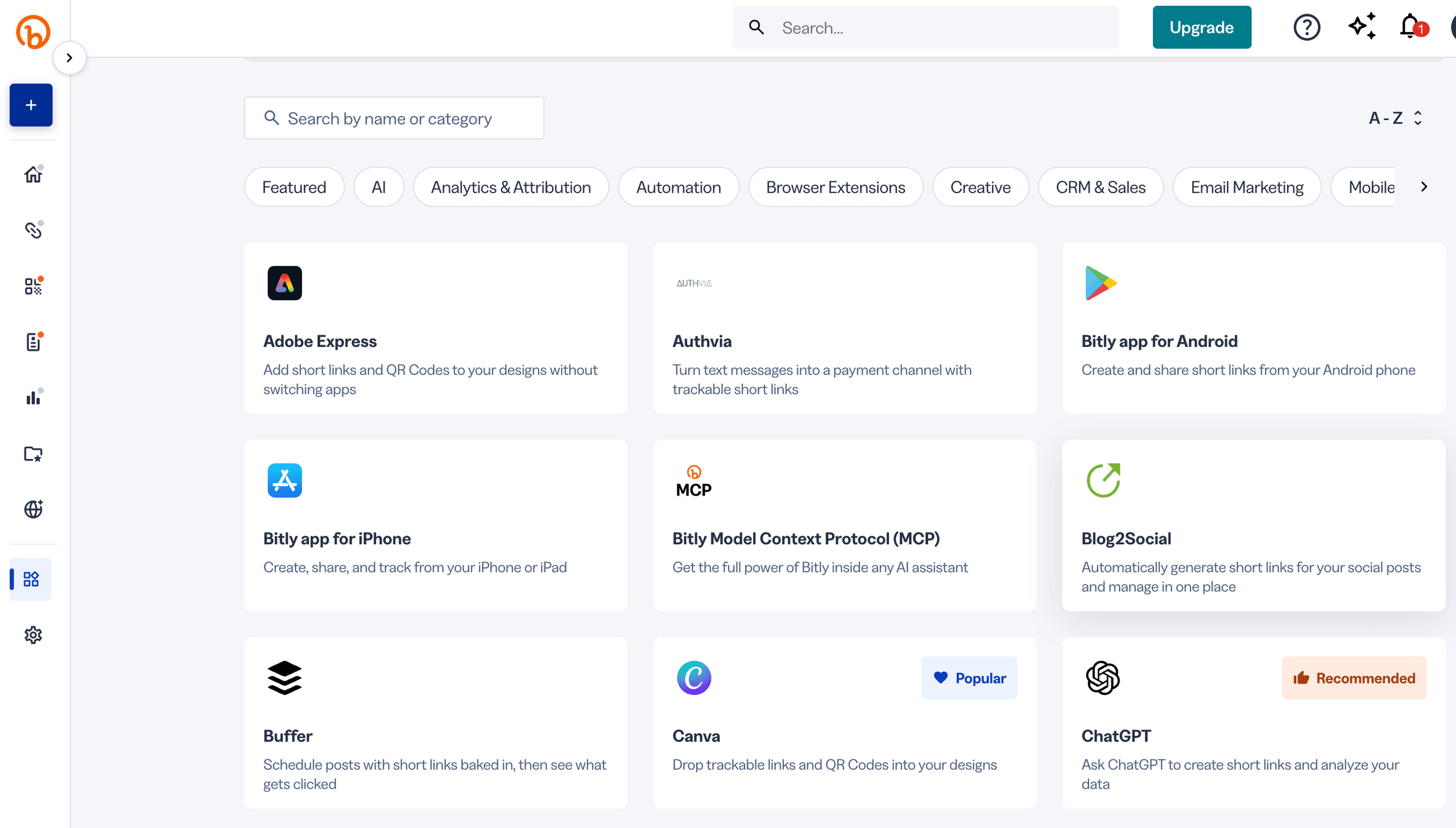Click the ChatGPT logo icon
The height and width of the screenshot is (828, 1456).
(x=1102, y=677)
